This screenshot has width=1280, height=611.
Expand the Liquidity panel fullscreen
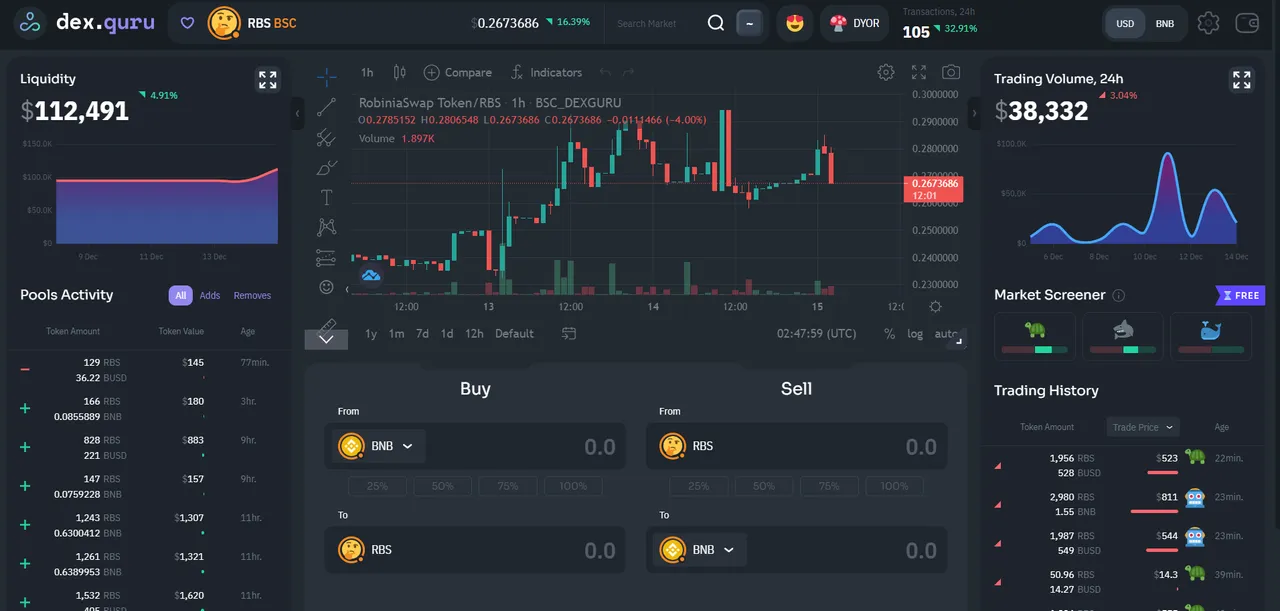(x=267, y=80)
